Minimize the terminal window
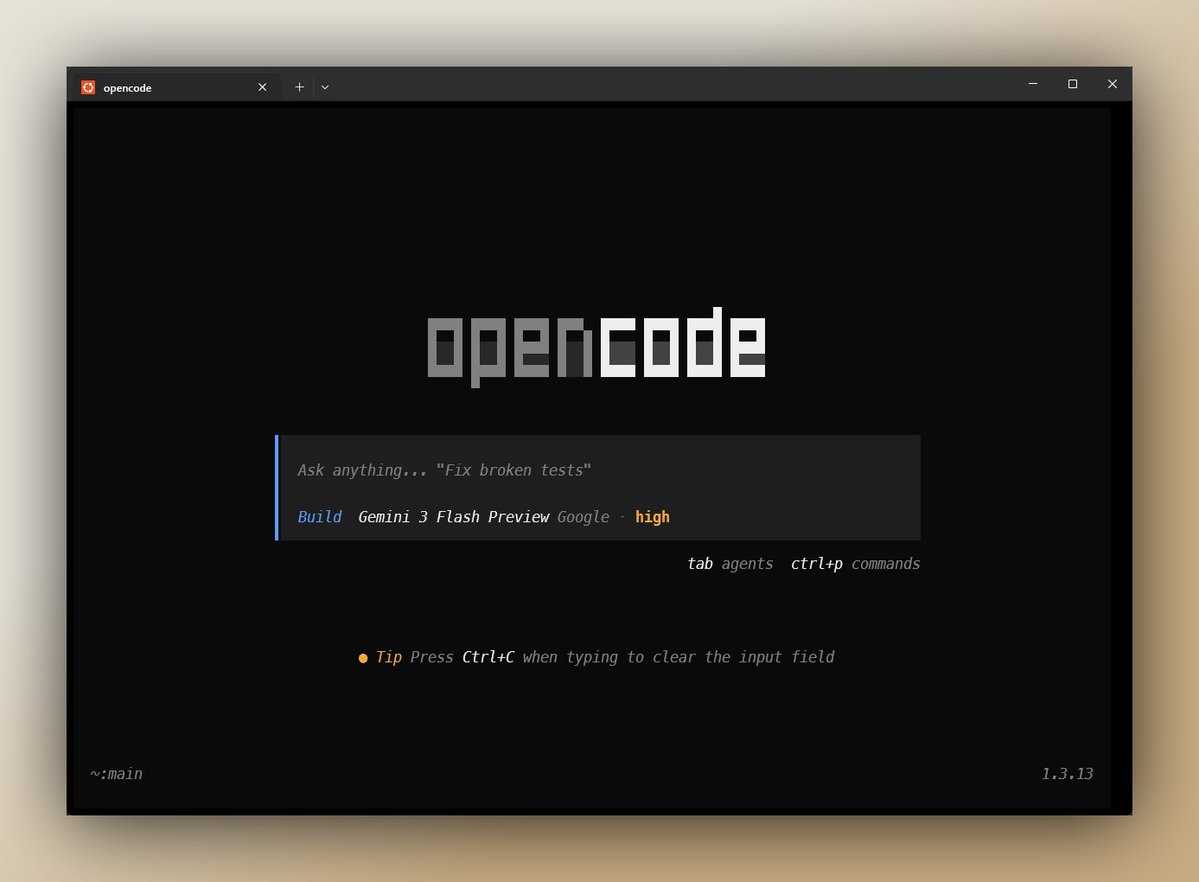The width and height of the screenshot is (1199, 882). tap(1033, 84)
